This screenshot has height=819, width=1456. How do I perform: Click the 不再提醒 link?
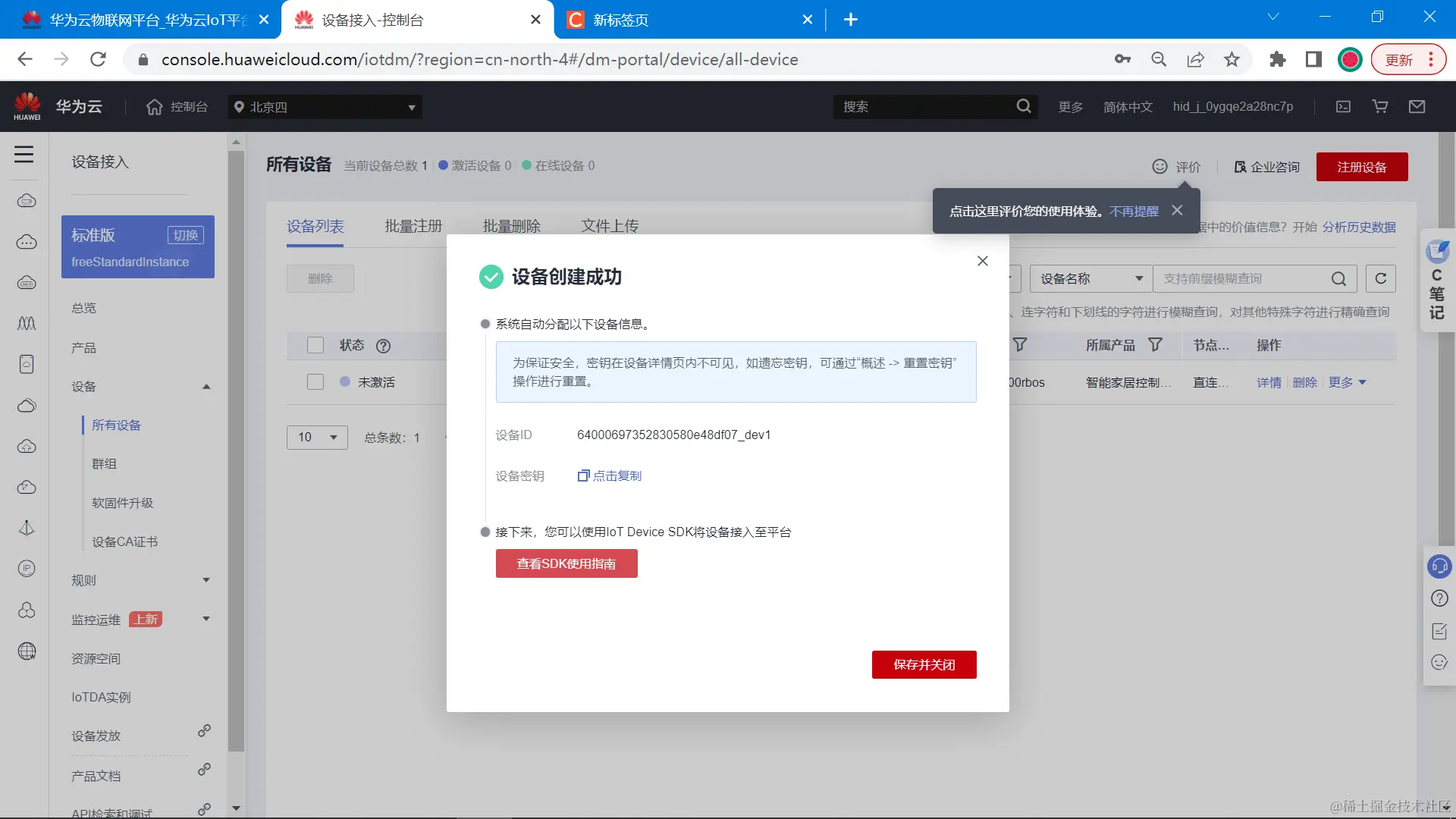pos(1134,211)
